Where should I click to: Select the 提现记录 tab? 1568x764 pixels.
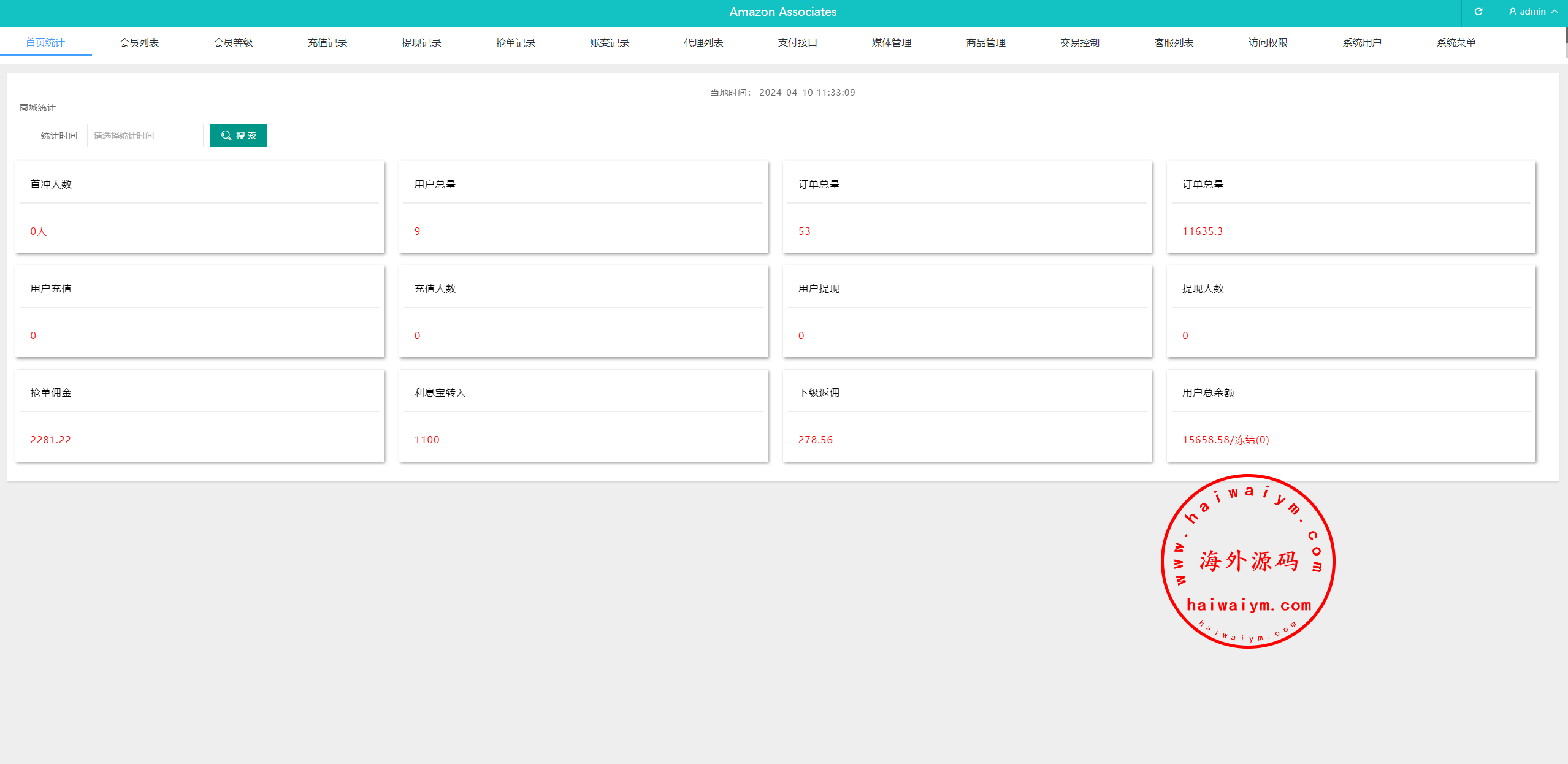click(x=421, y=42)
